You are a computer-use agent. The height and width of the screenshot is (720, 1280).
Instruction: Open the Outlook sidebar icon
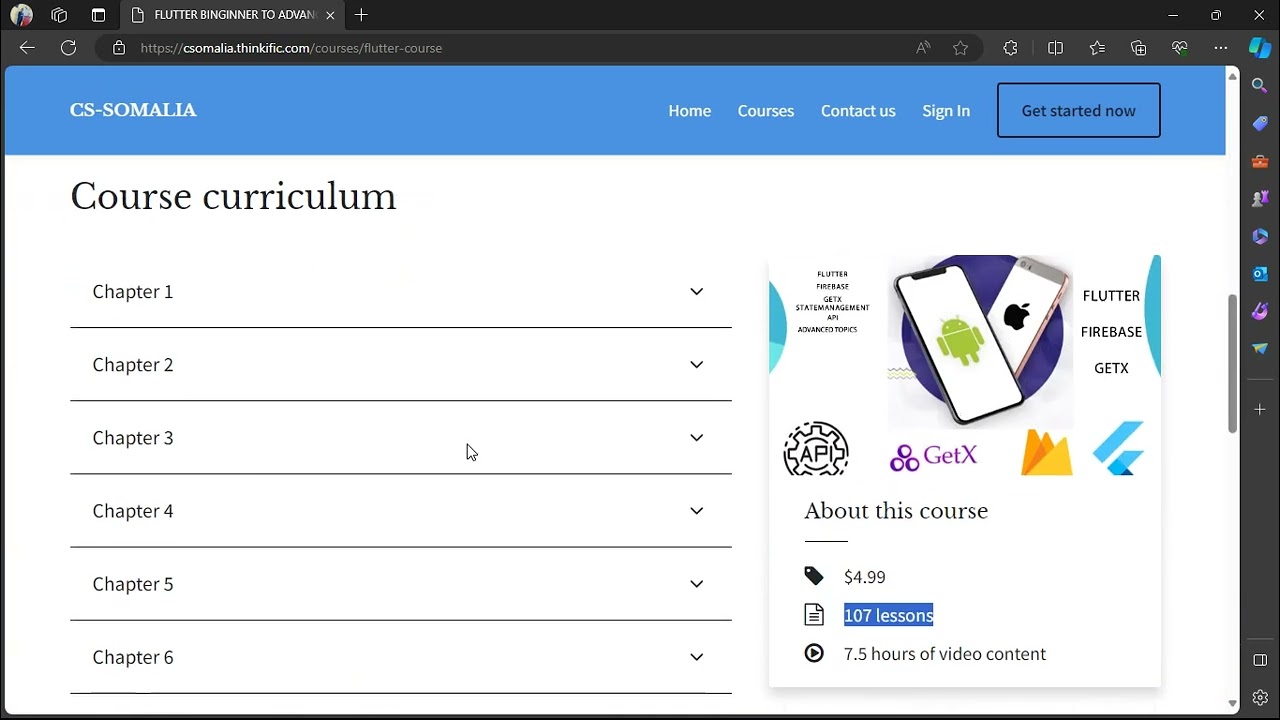(x=1260, y=274)
